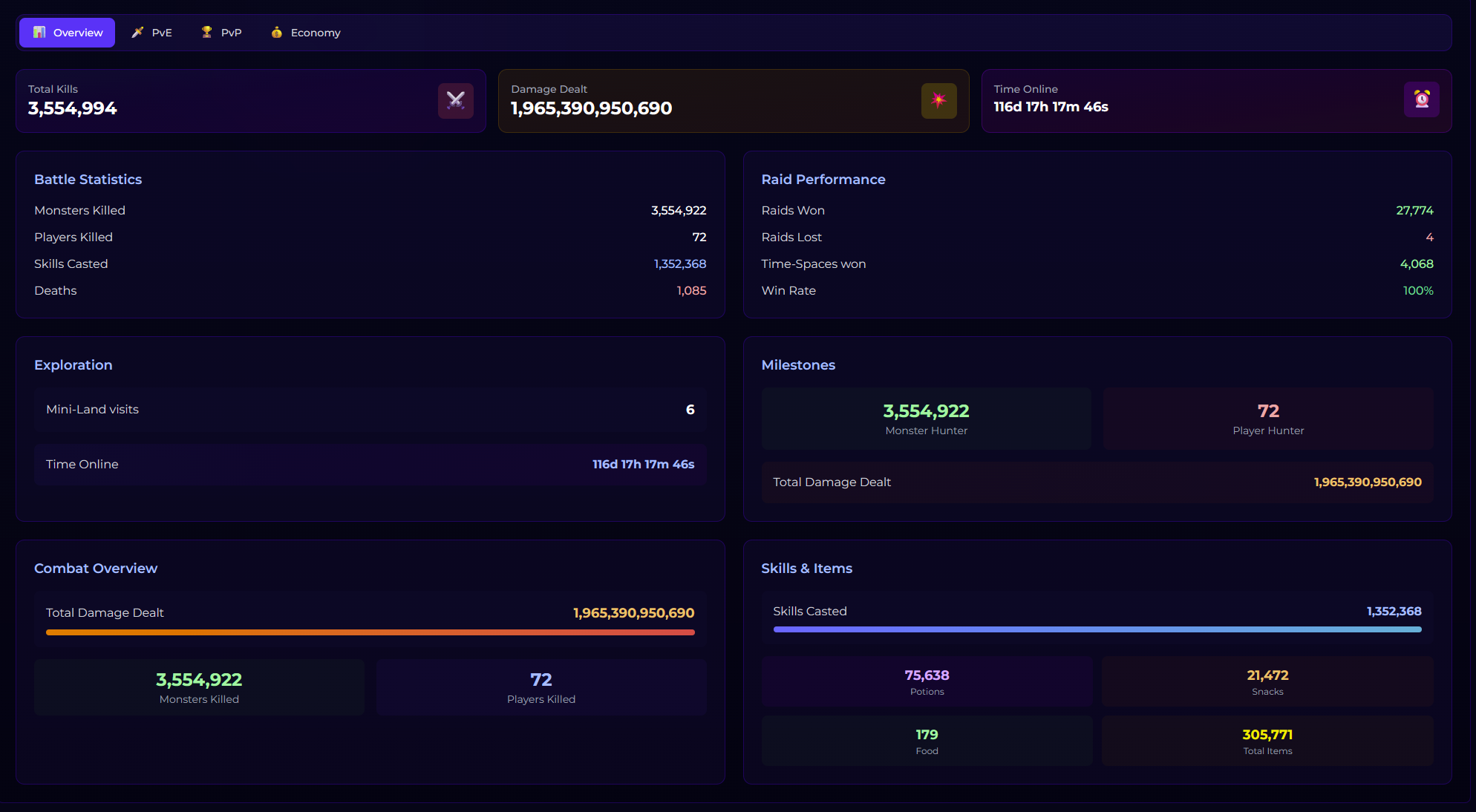Viewport: 1476px width, 812px height.
Task: Click the Snacks count tile
Action: (x=1267, y=681)
